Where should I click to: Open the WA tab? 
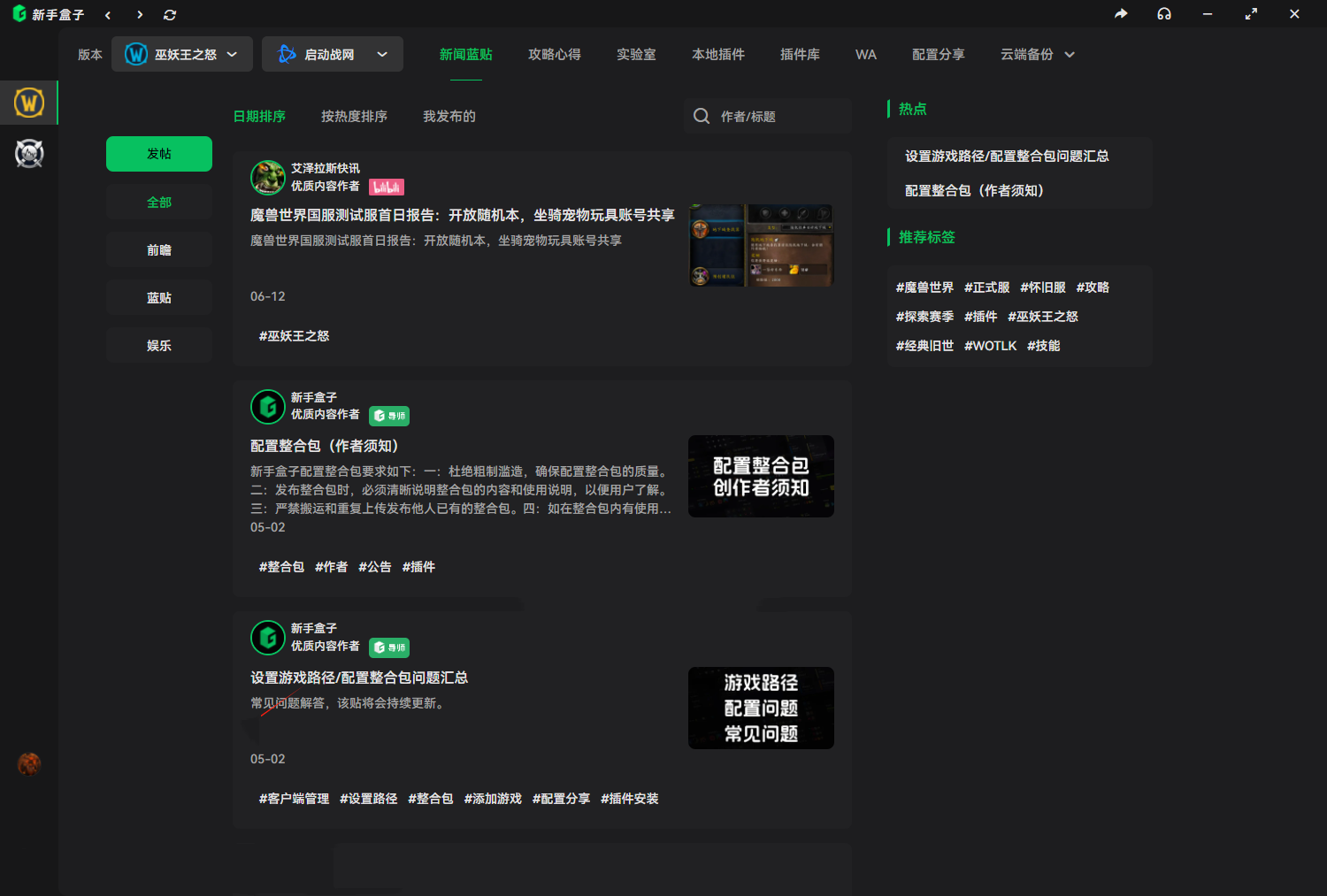click(x=866, y=54)
